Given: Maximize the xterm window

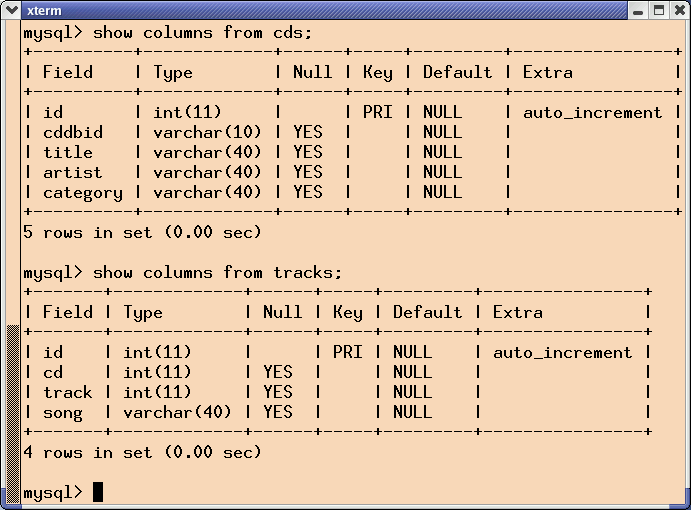Looking at the screenshot, I should click(659, 10).
